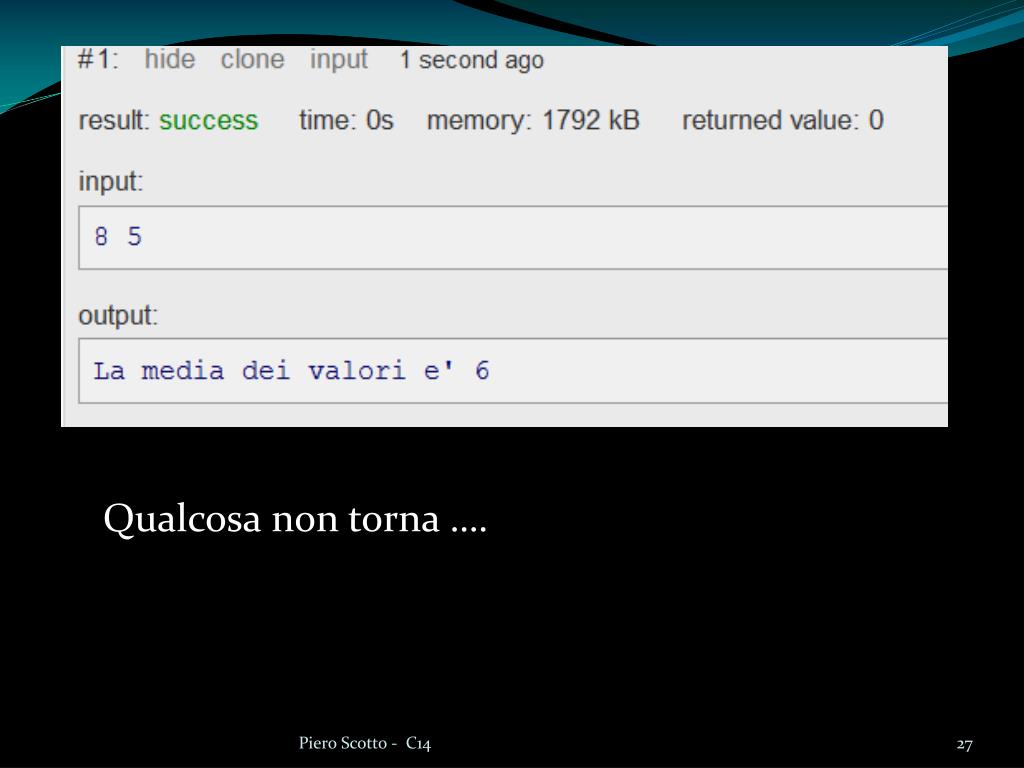Click the 'memory: 1792 kB' value
Image resolution: width=1024 pixels, height=768 pixels.
(533, 120)
